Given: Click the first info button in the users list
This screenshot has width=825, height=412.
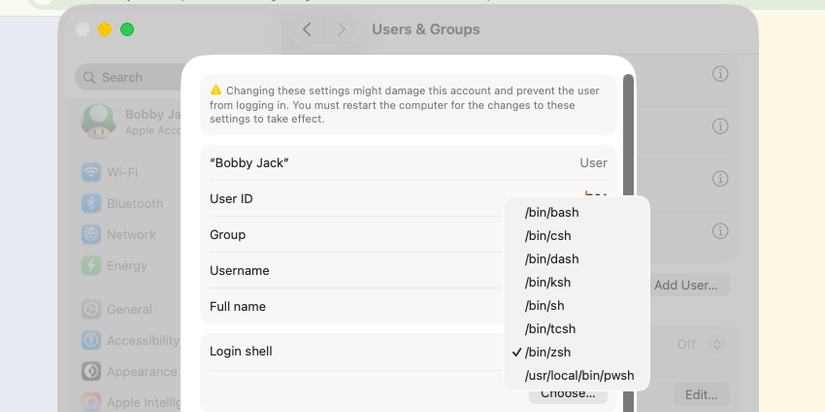Looking at the screenshot, I should tap(720, 74).
